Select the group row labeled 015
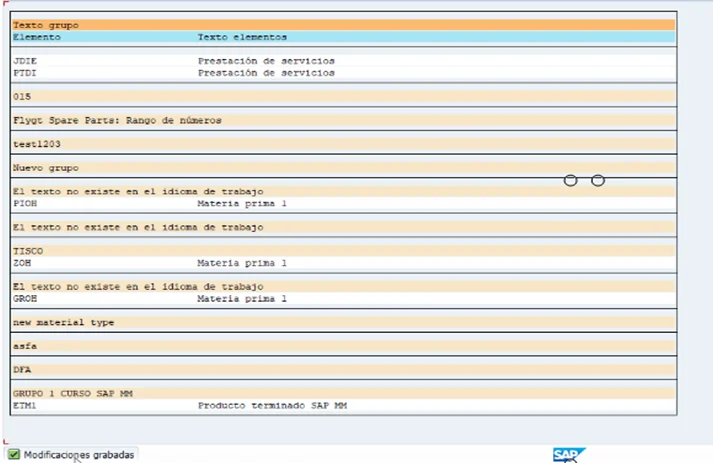713x463 pixels. pyautogui.click(x=343, y=96)
